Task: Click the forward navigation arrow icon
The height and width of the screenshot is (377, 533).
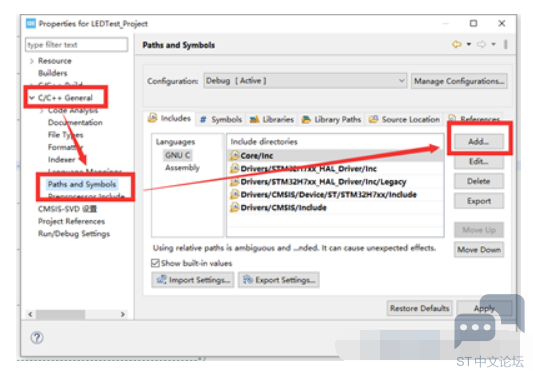Action: (x=481, y=44)
